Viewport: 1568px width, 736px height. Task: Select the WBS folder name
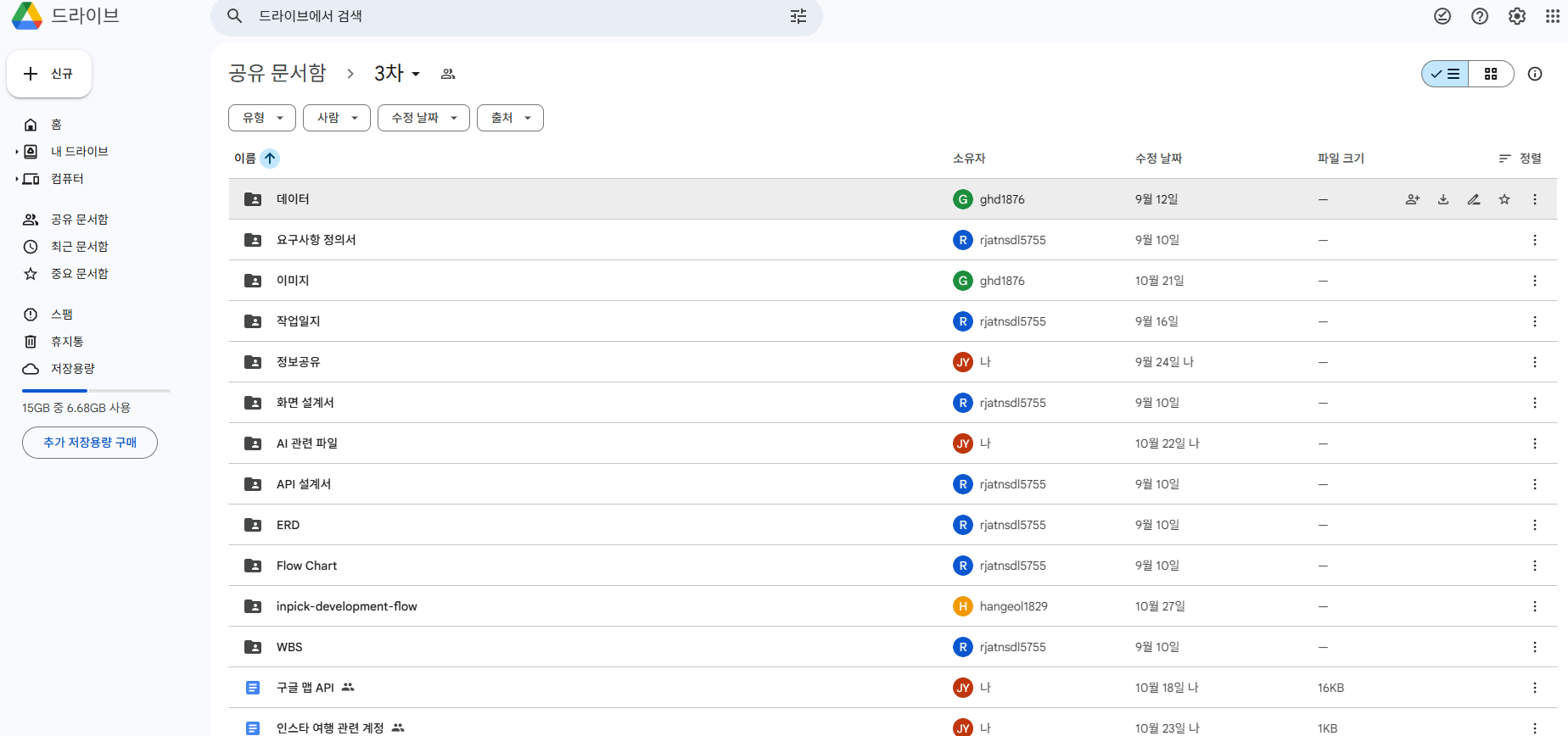(289, 647)
